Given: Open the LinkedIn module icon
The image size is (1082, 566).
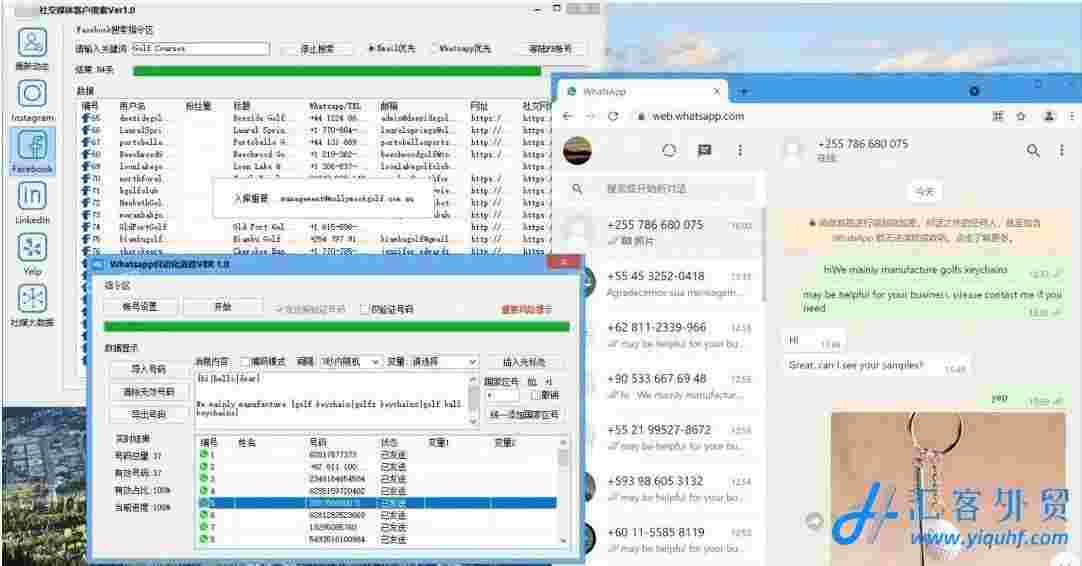Looking at the screenshot, I should pyautogui.click(x=32, y=197).
